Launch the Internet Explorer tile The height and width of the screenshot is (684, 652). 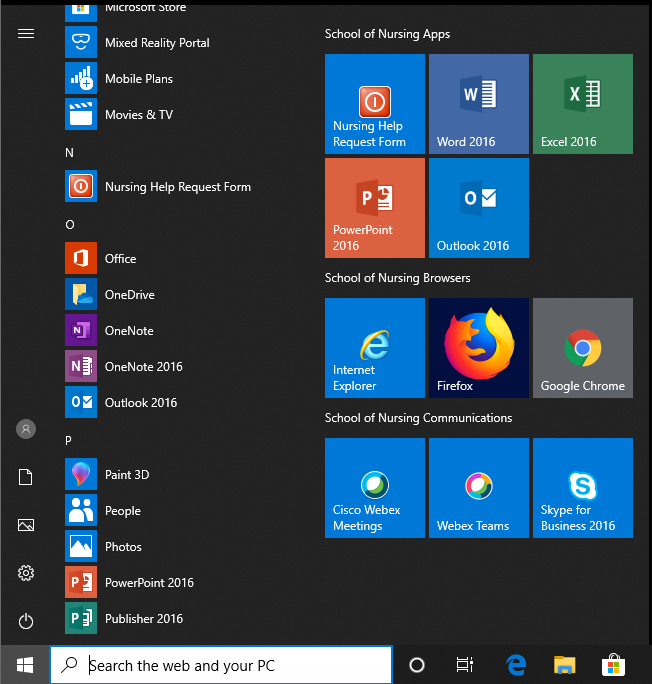374,348
